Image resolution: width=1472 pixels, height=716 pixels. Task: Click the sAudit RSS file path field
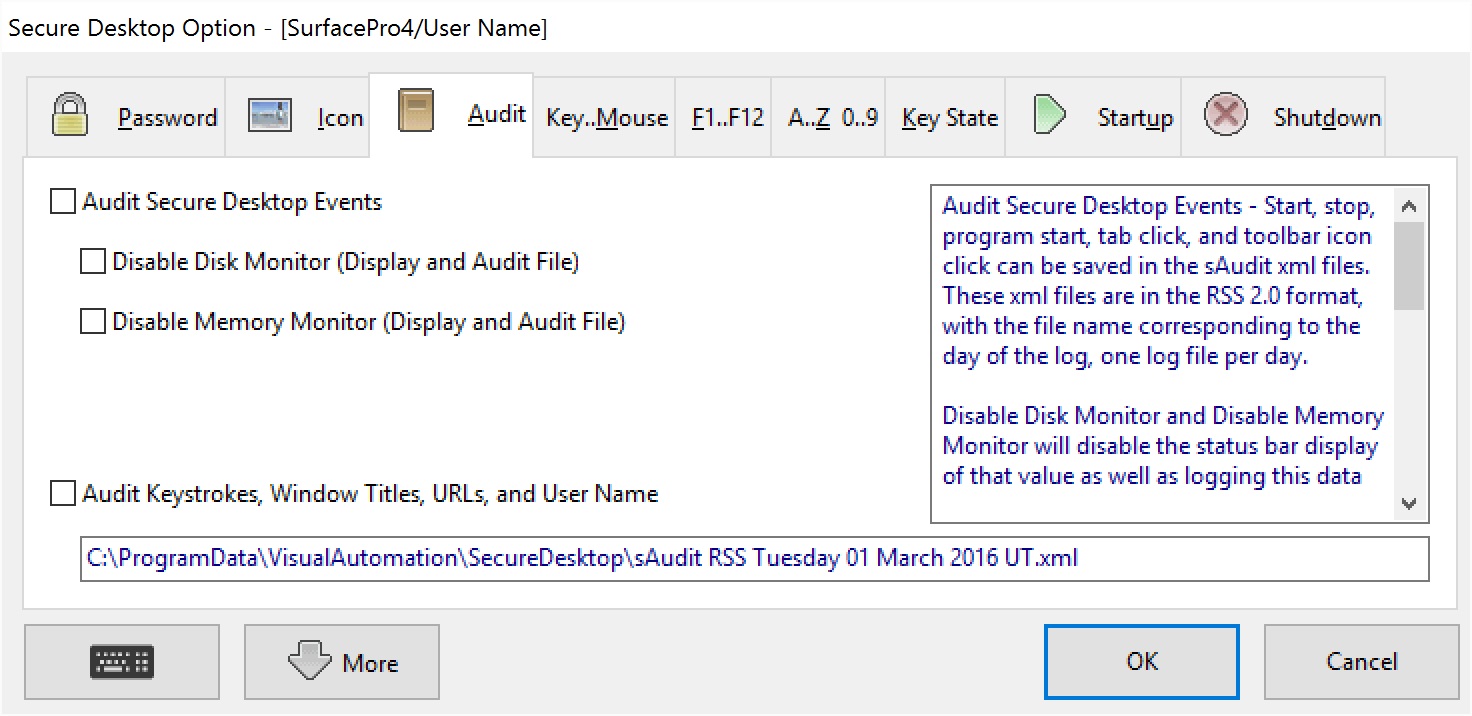(x=754, y=559)
